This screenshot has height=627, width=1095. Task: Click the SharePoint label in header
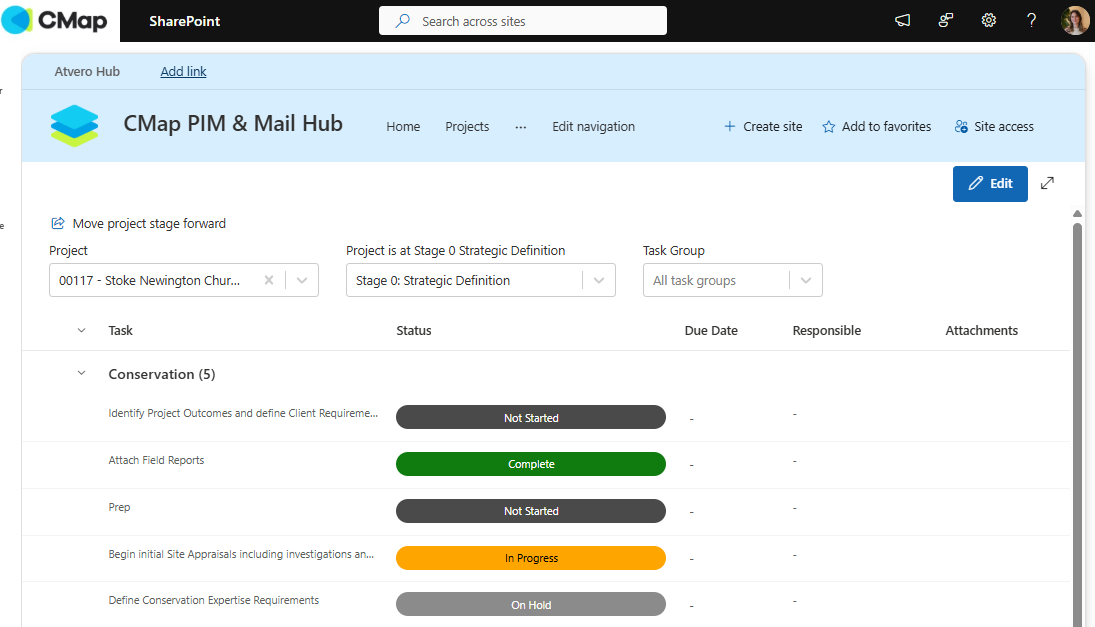coord(184,21)
